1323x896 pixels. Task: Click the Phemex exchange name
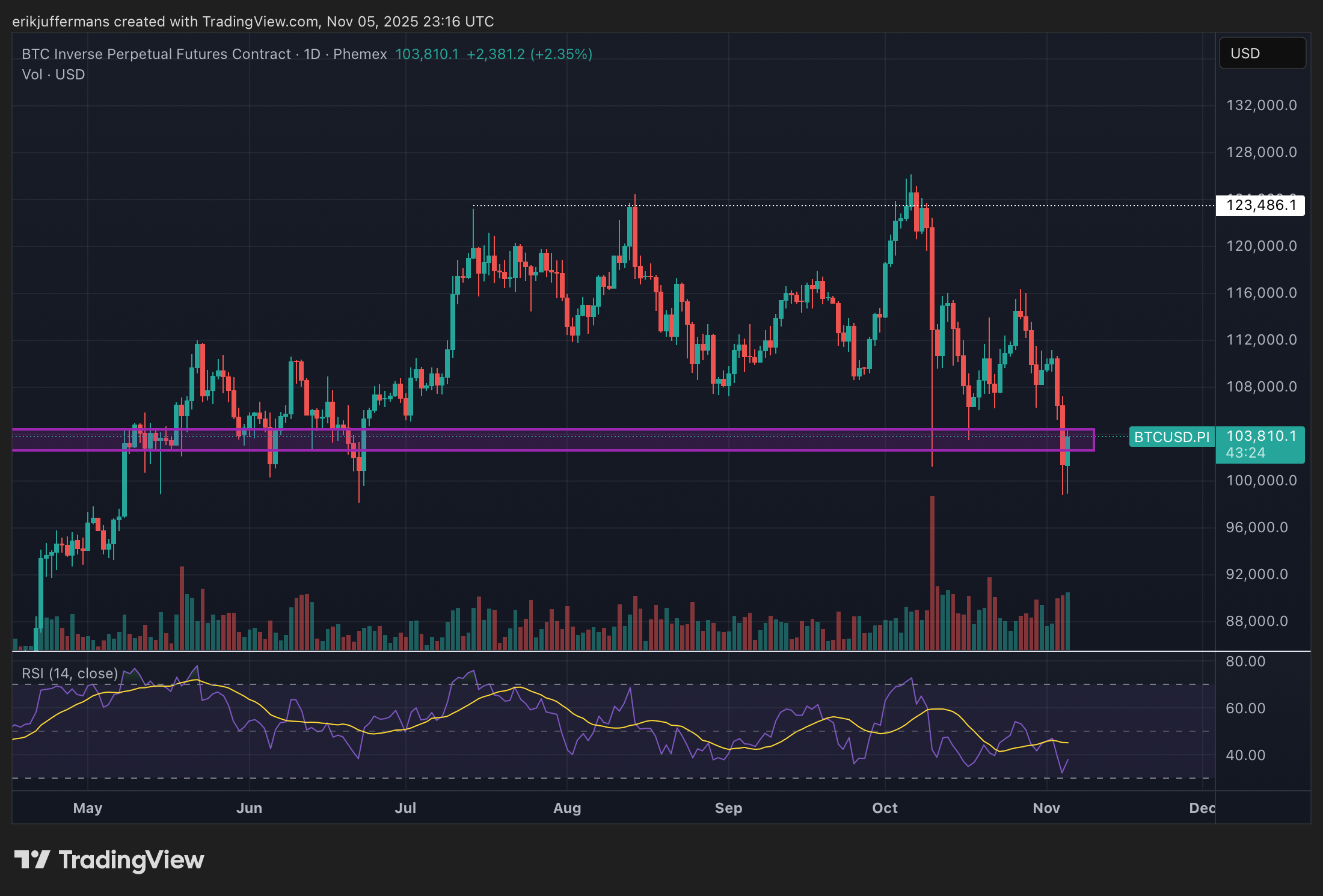tap(360, 54)
